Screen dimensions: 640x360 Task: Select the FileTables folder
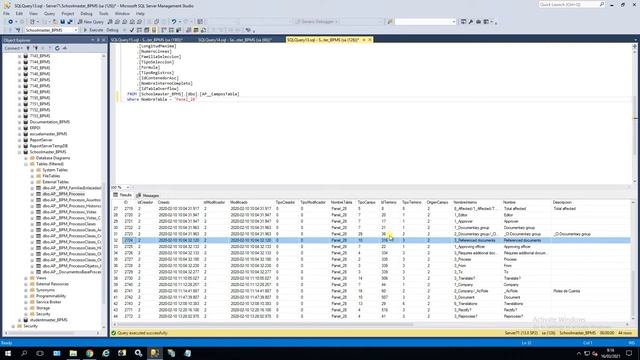click(x=51, y=176)
